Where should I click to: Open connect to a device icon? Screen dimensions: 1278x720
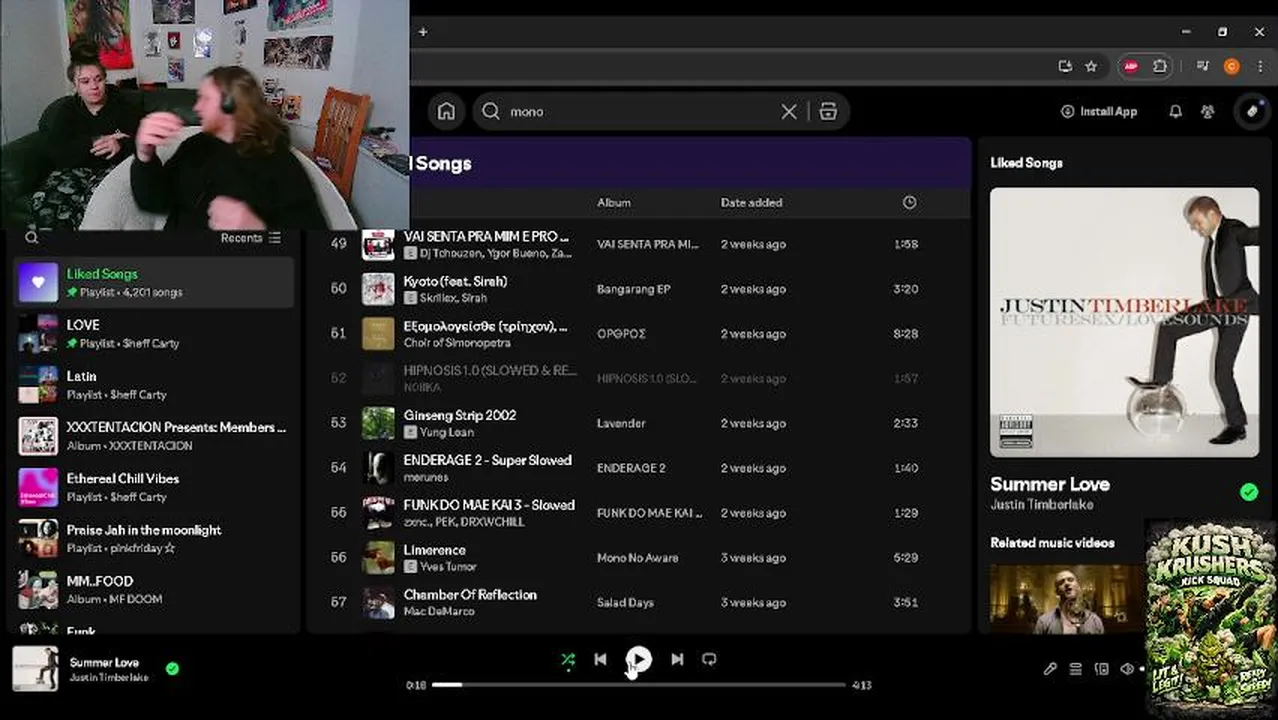pos(1102,669)
